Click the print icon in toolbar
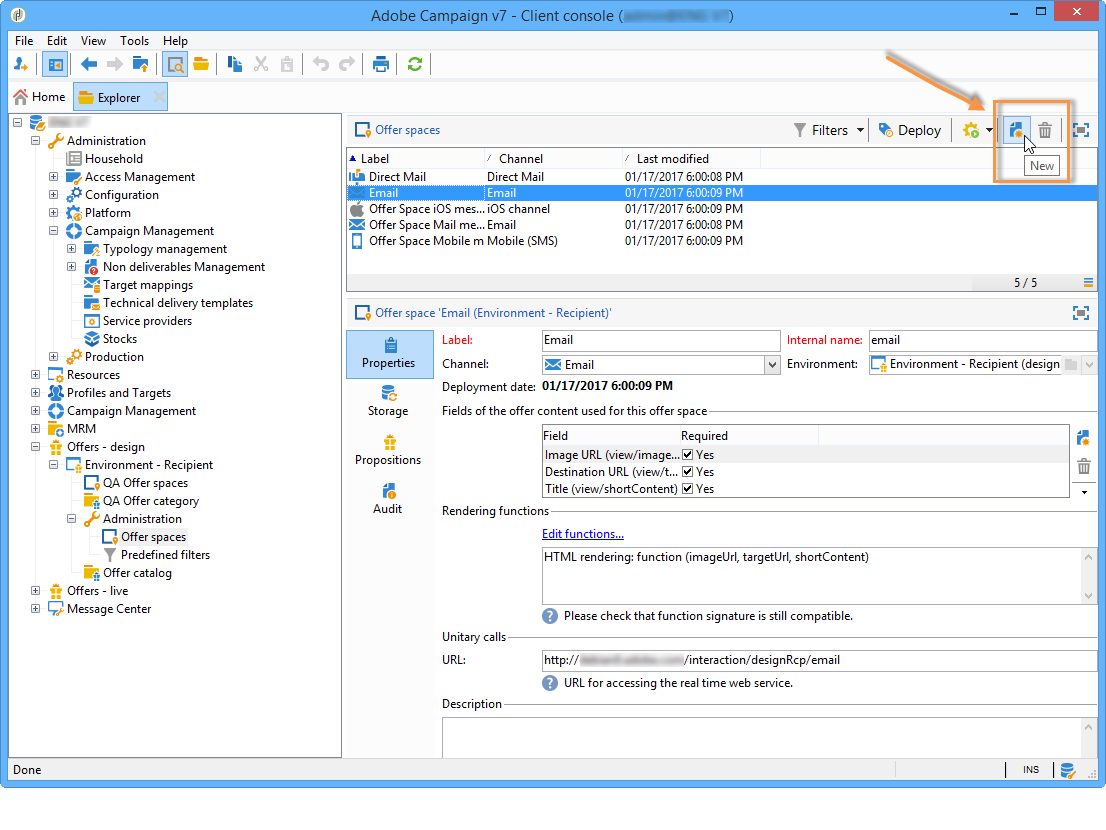1106x830 pixels. tap(381, 65)
